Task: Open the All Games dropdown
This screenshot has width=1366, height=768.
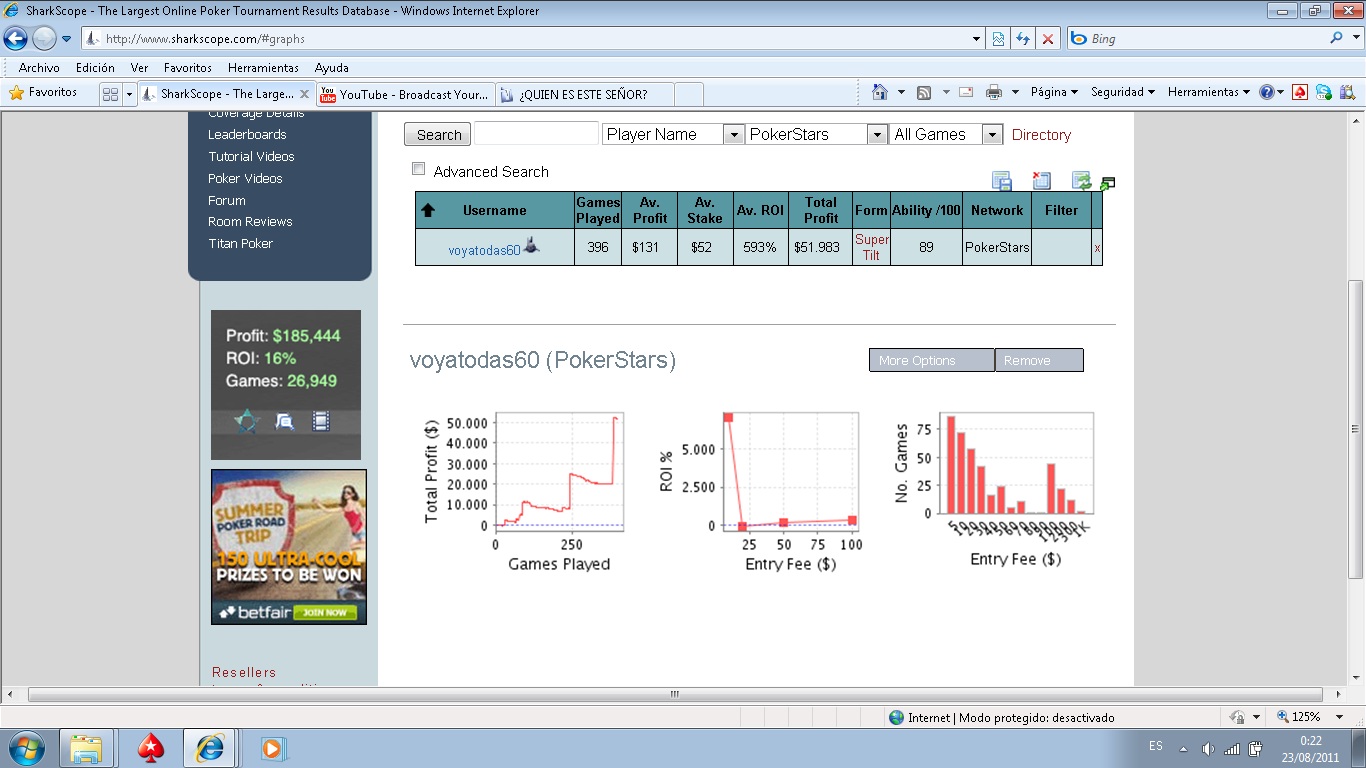Action: [x=992, y=134]
